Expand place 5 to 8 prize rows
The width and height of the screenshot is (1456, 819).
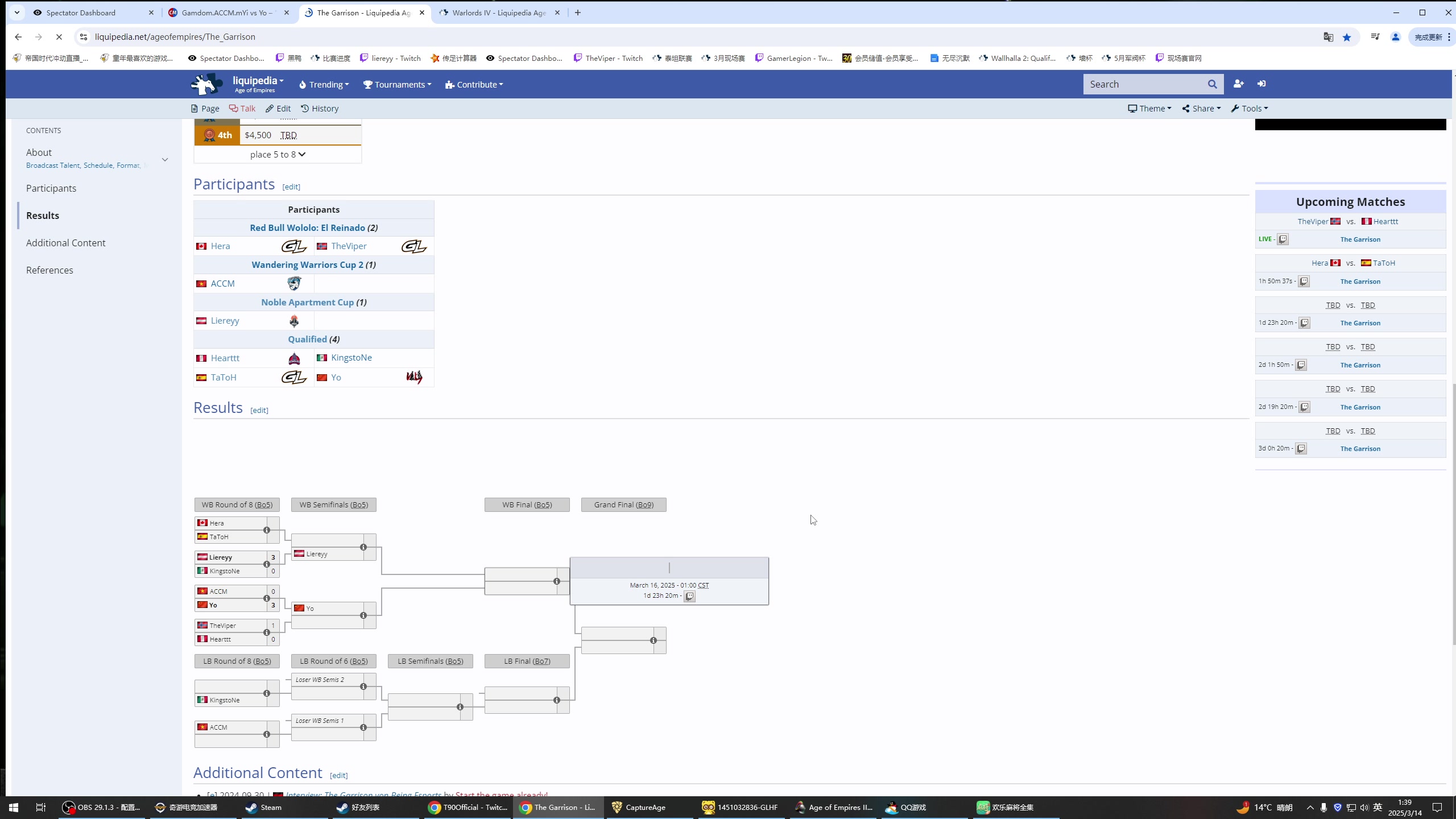[278, 155]
